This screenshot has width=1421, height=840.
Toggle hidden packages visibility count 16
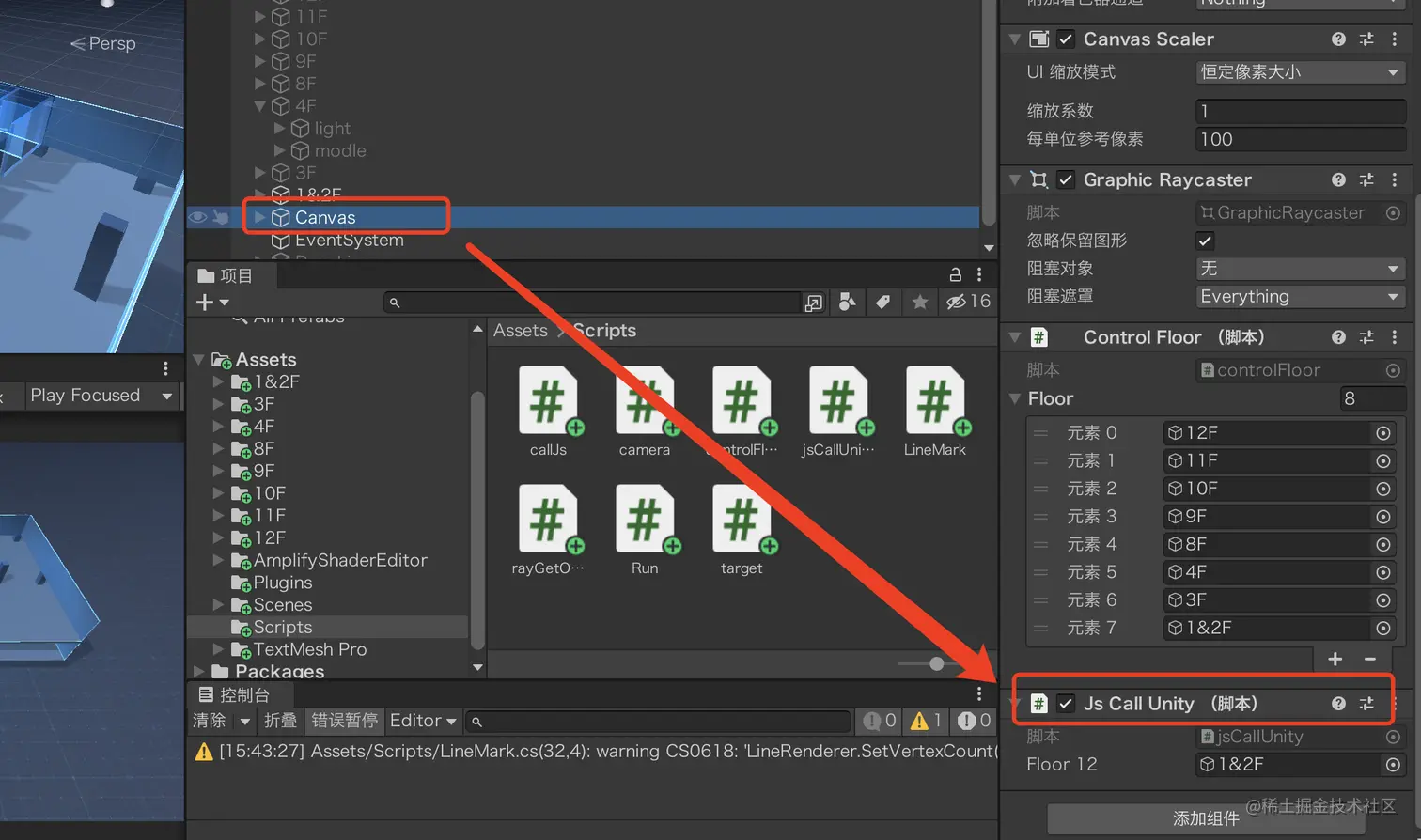(x=968, y=302)
